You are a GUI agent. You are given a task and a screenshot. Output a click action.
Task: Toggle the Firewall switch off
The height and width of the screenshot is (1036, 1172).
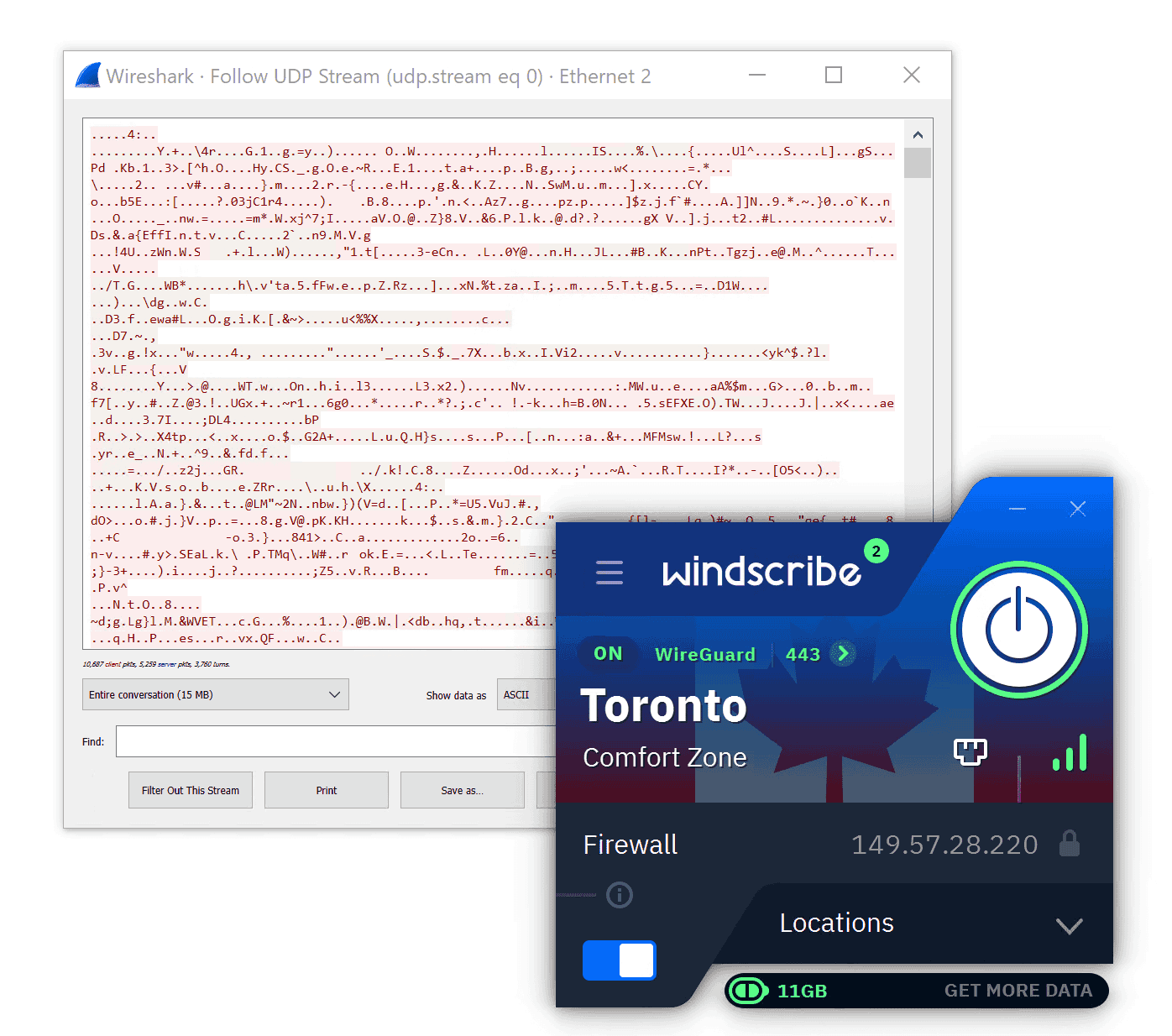(620, 960)
